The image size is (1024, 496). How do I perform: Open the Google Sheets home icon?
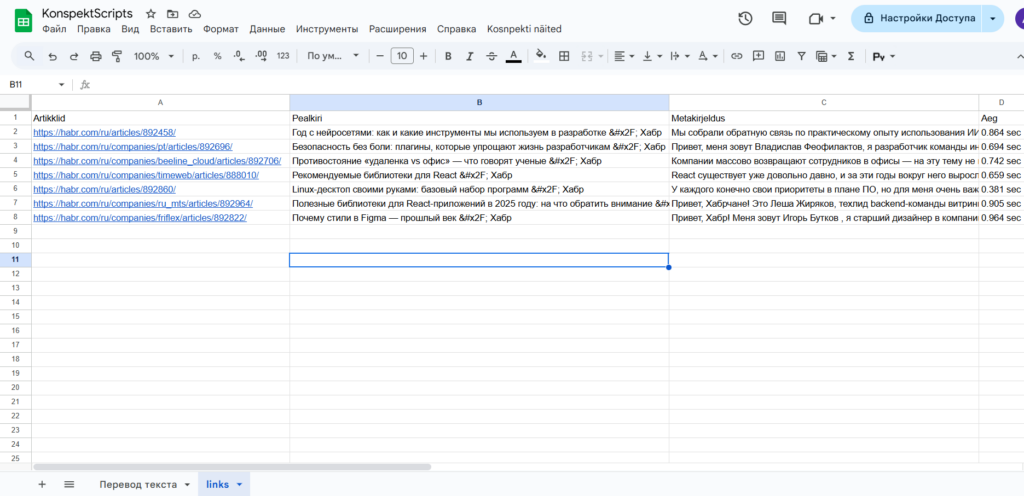23,21
